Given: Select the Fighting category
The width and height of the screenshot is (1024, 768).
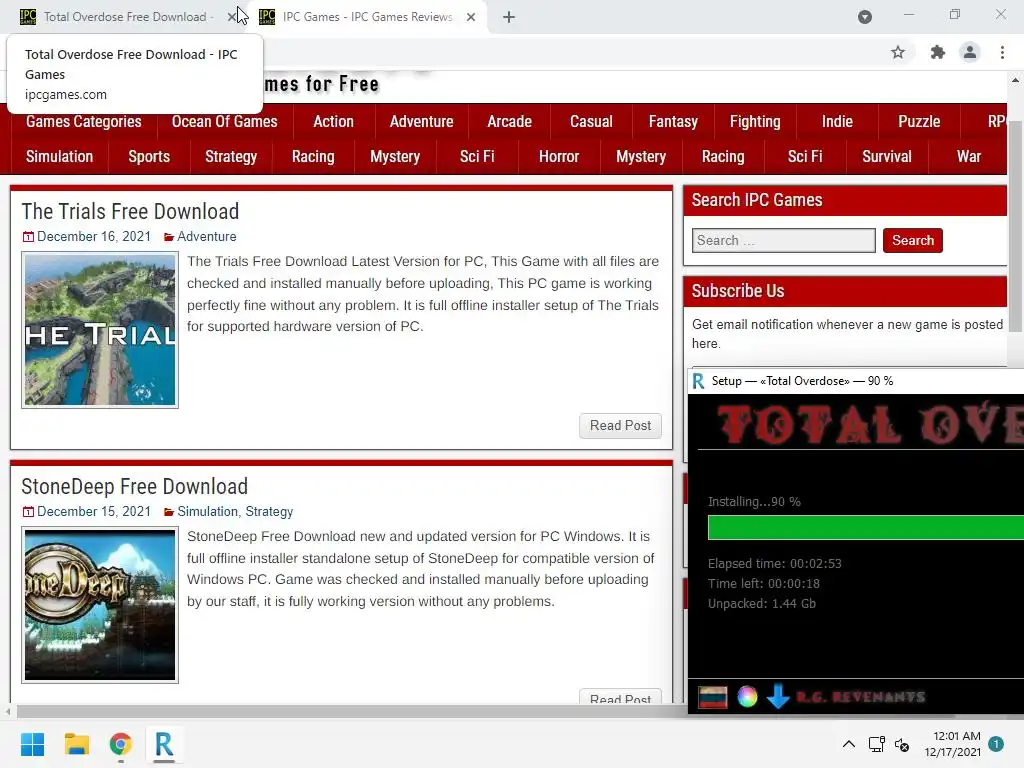Looking at the screenshot, I should tap(755, 121).
